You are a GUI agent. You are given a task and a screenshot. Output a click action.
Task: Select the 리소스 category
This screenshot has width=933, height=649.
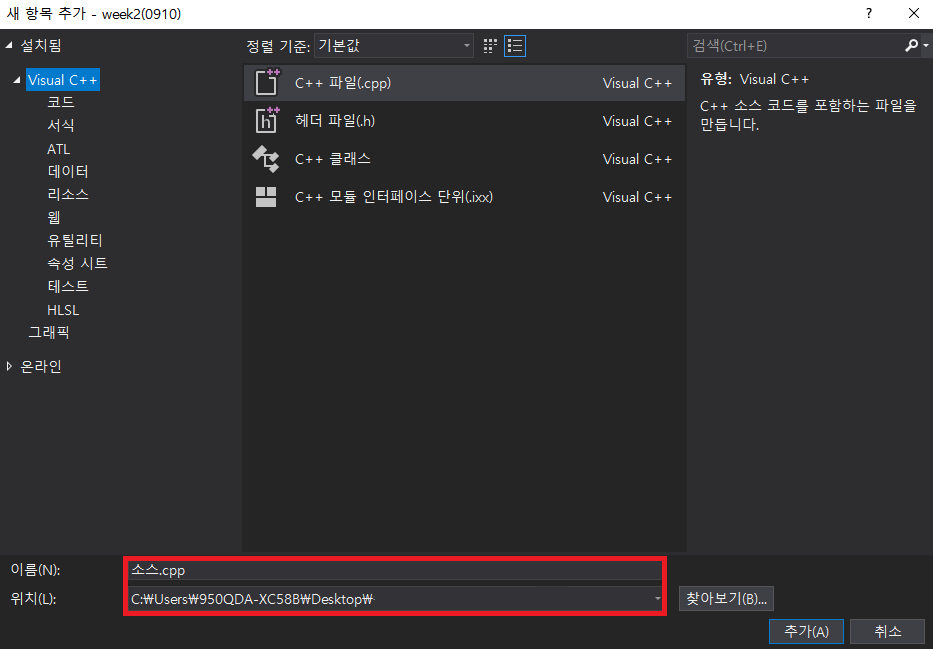(x=68, y=195)
